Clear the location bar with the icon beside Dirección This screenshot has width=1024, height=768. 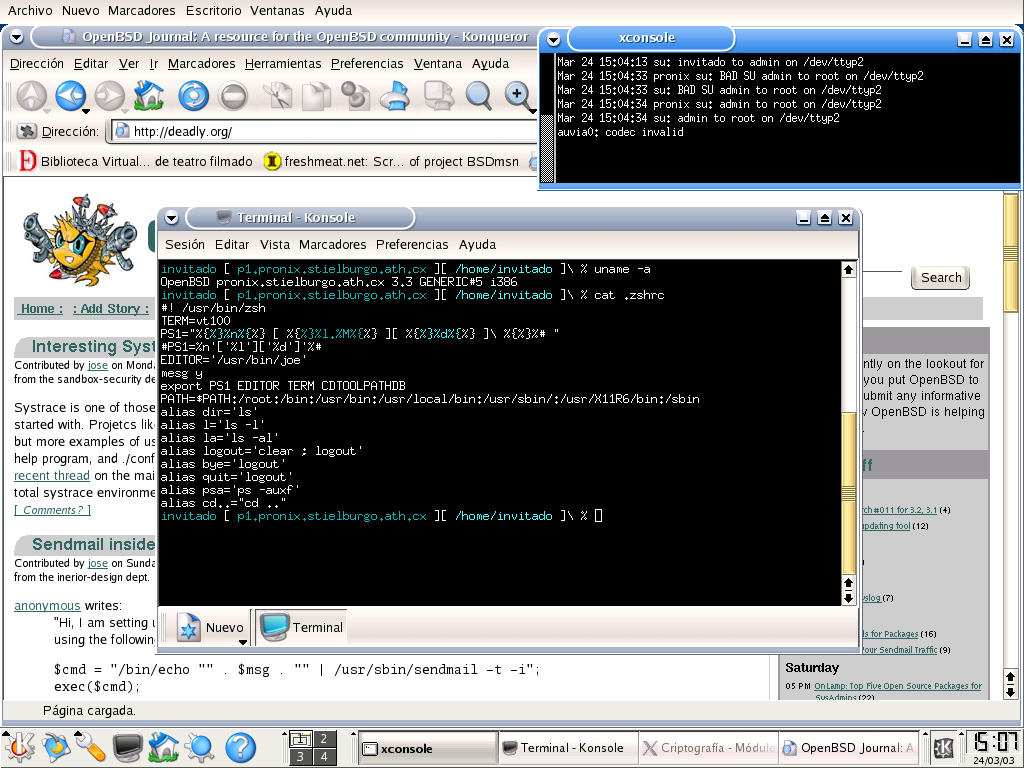tap(26, 131)
